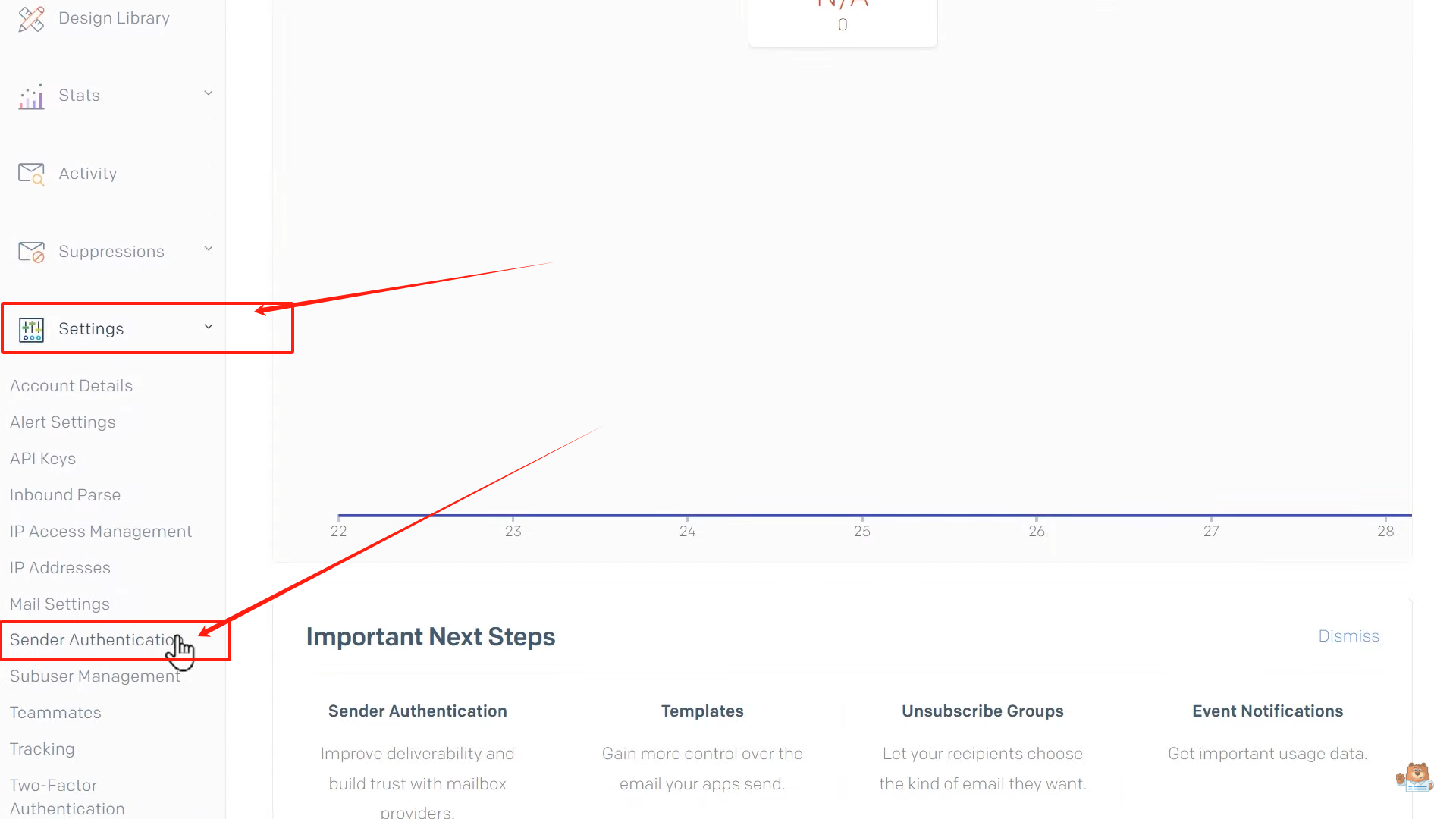
Task: Click the Design Library pencil-ruler icon
Action: [x=31, y=19]
